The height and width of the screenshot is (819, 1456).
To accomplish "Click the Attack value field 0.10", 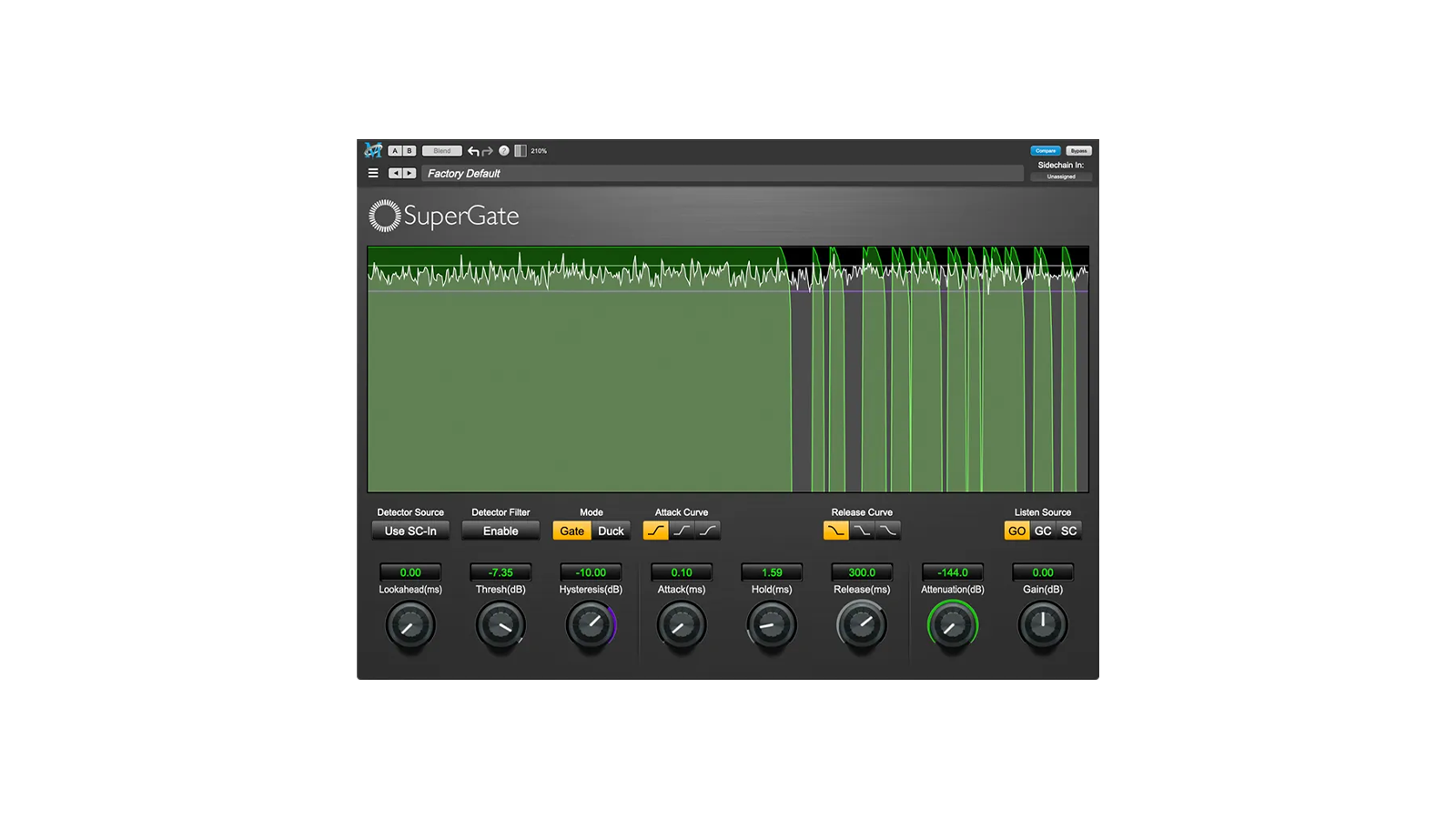I will (682, 572).
